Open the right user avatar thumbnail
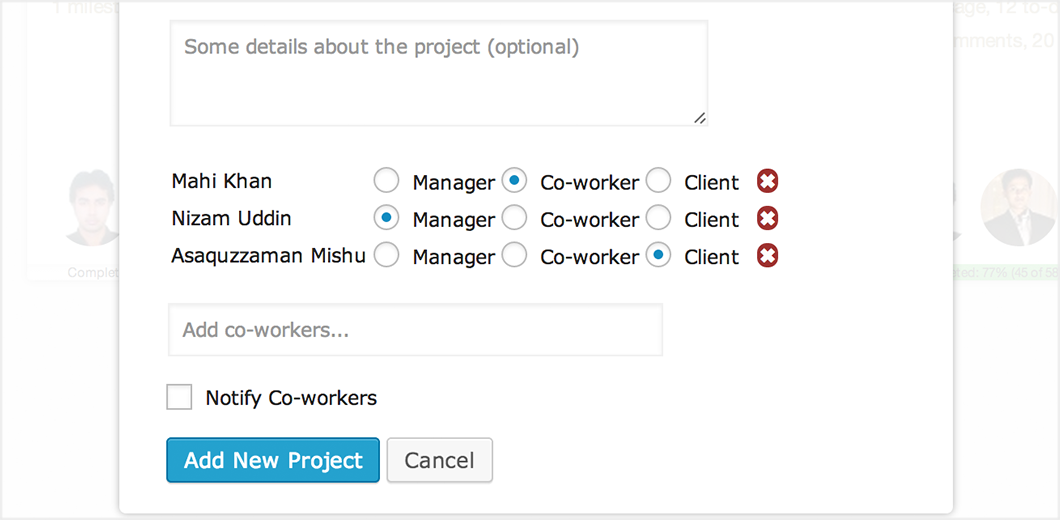The width and height of the screenshot is (1060, 520). pyautogui.click(x=1019, y=207)
